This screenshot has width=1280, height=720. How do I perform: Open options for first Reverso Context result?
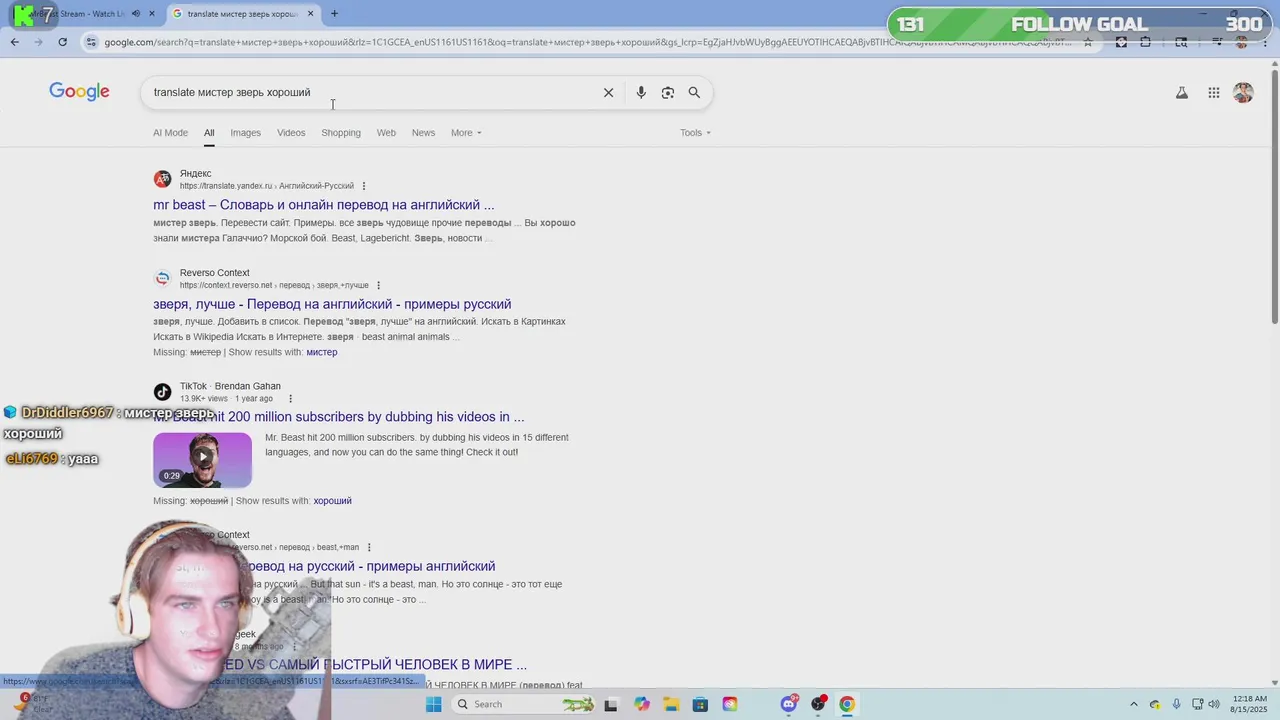[x=378, y=285]
